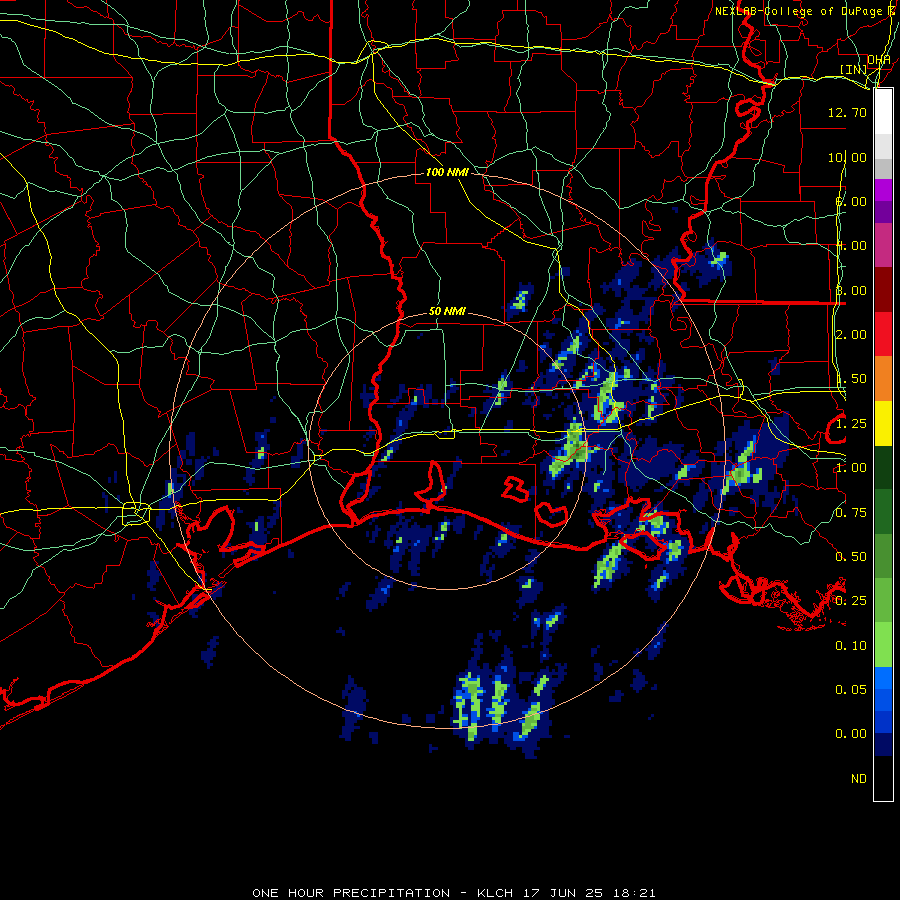Click the 1.25 legend value
Screen dimensions: 900x900
point(851,424)
